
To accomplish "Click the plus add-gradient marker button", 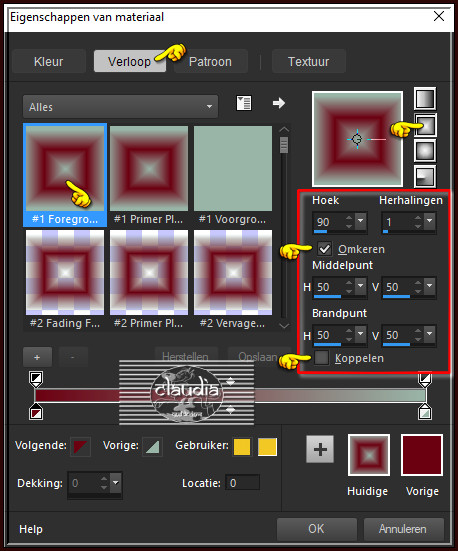I will 37,357.
